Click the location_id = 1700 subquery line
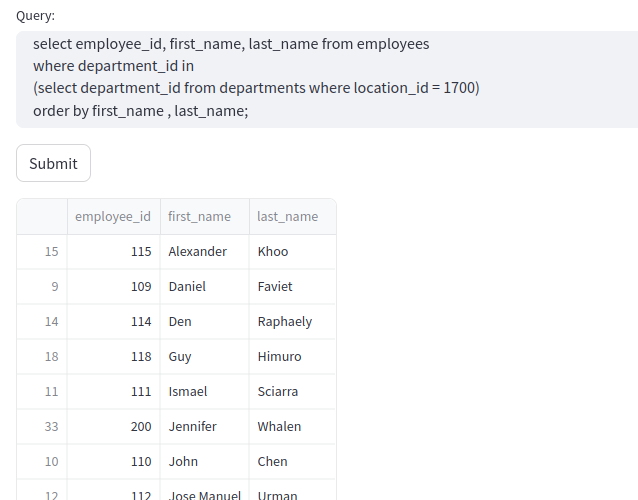 [256, 88]
